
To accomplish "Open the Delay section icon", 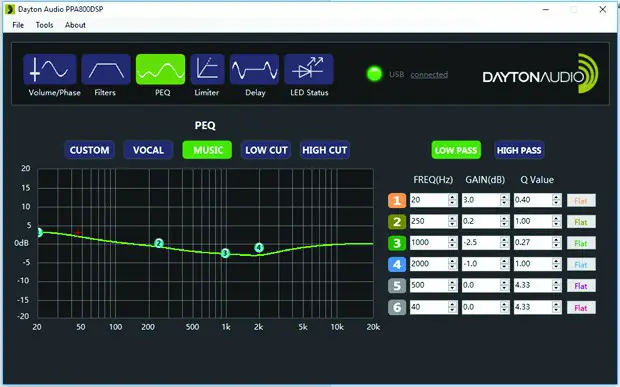I will click(254, 70).
